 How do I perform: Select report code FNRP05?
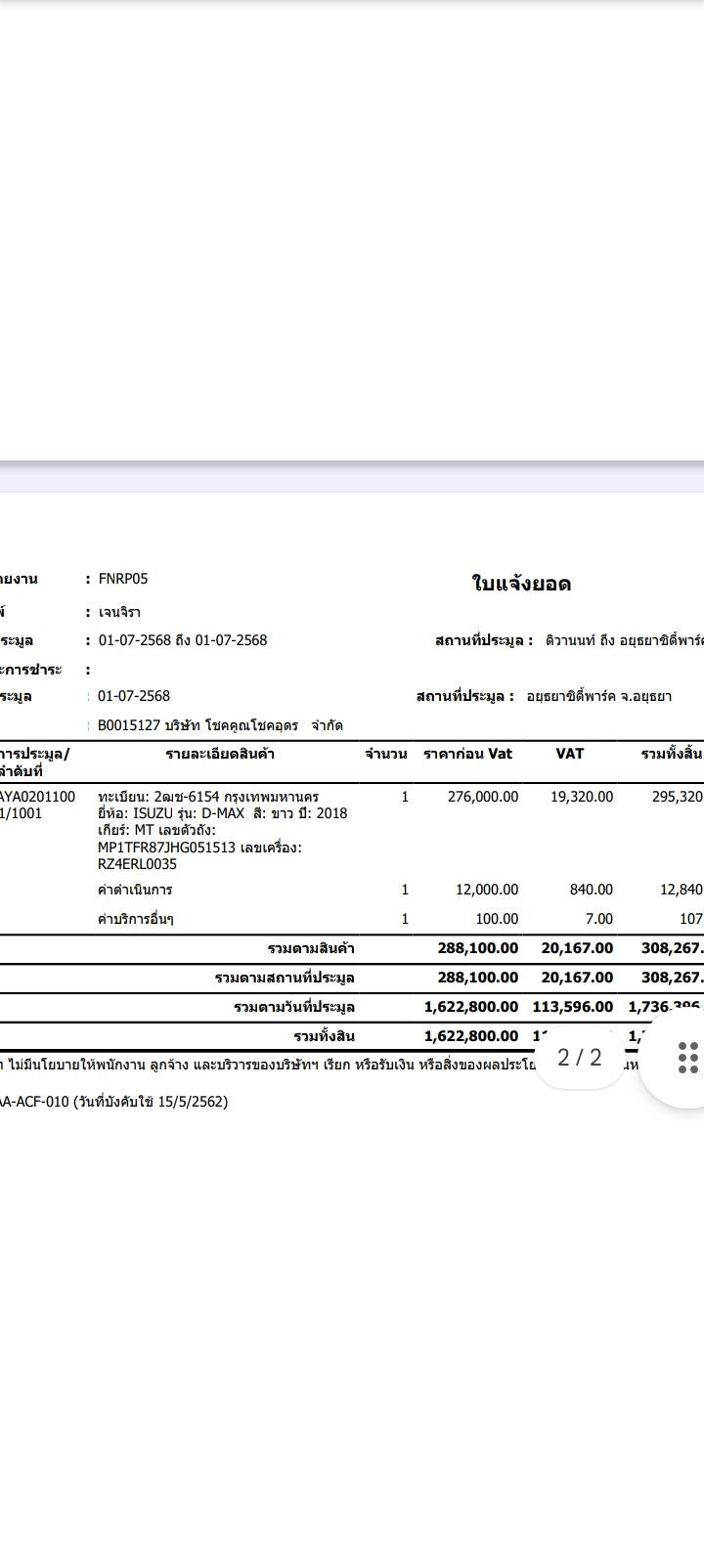tap(123, 579)
